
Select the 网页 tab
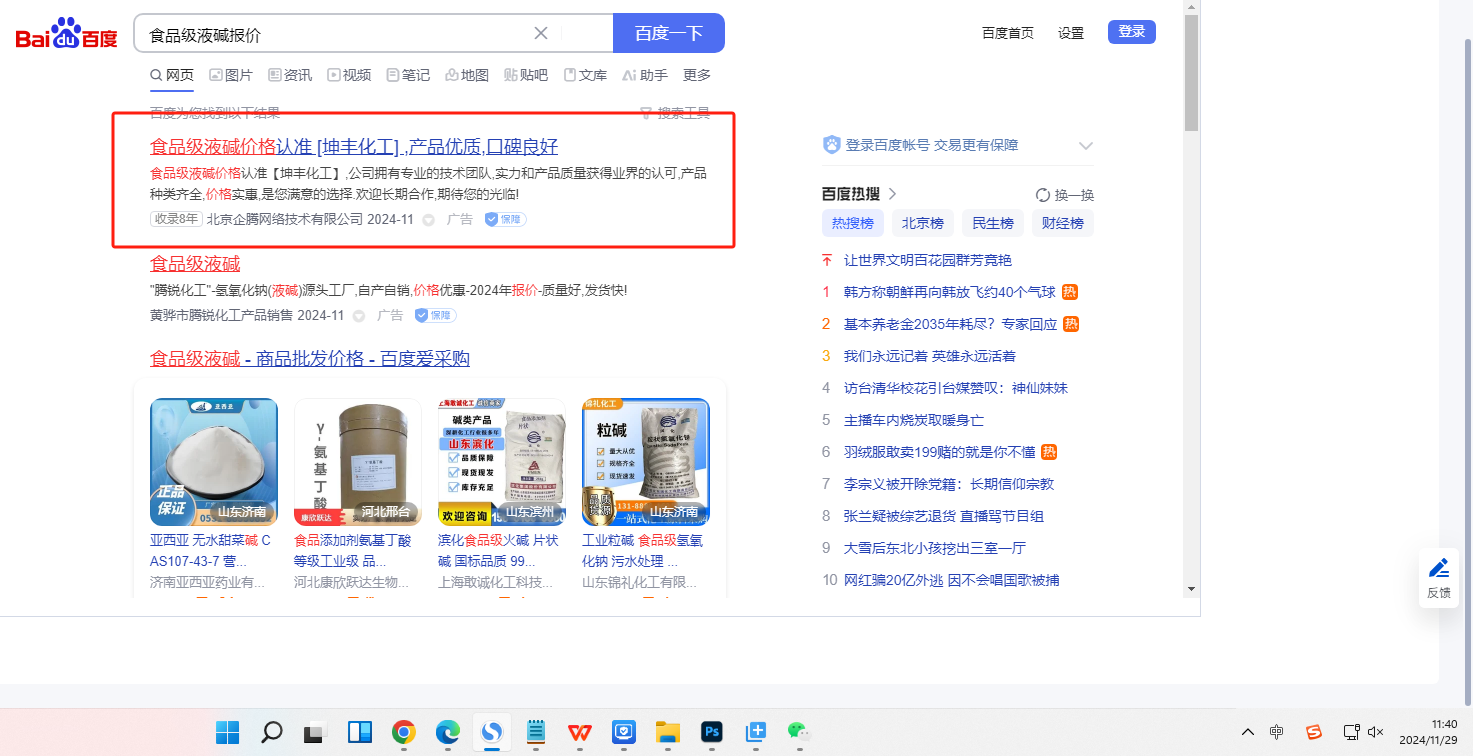click(172, 75)
